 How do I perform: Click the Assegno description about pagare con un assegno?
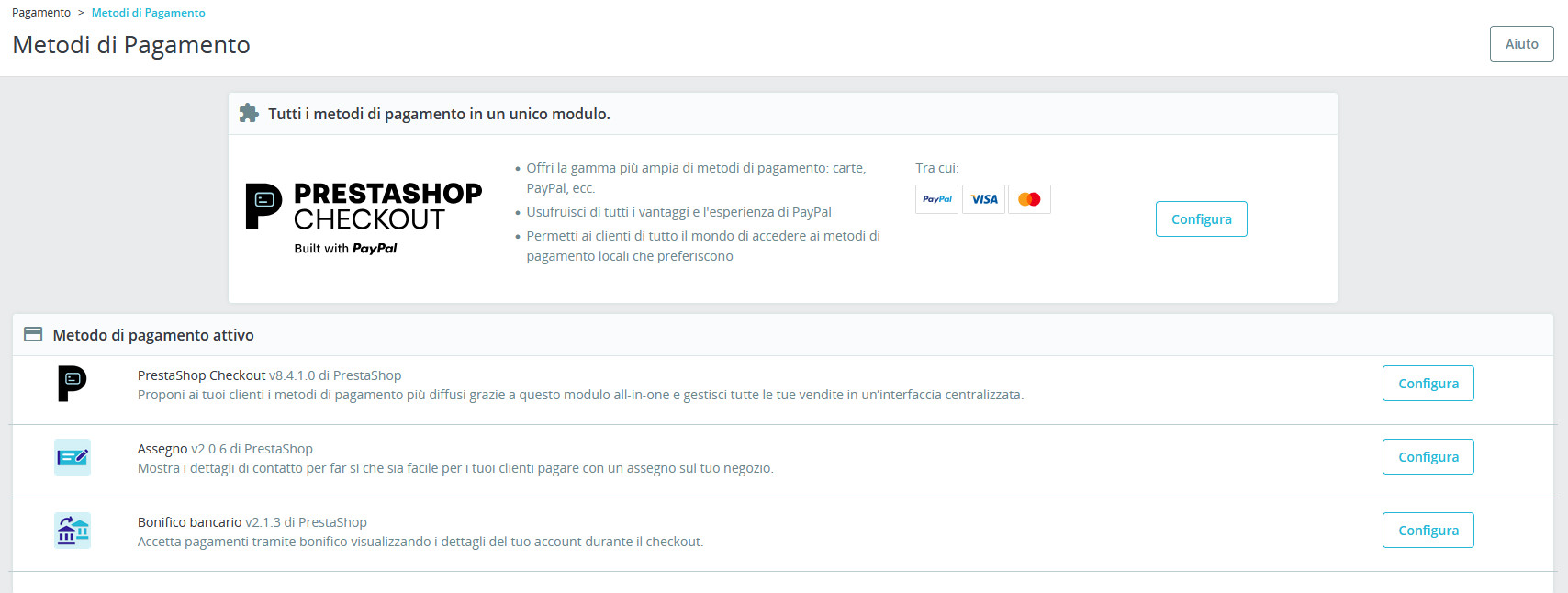(455, 468)
